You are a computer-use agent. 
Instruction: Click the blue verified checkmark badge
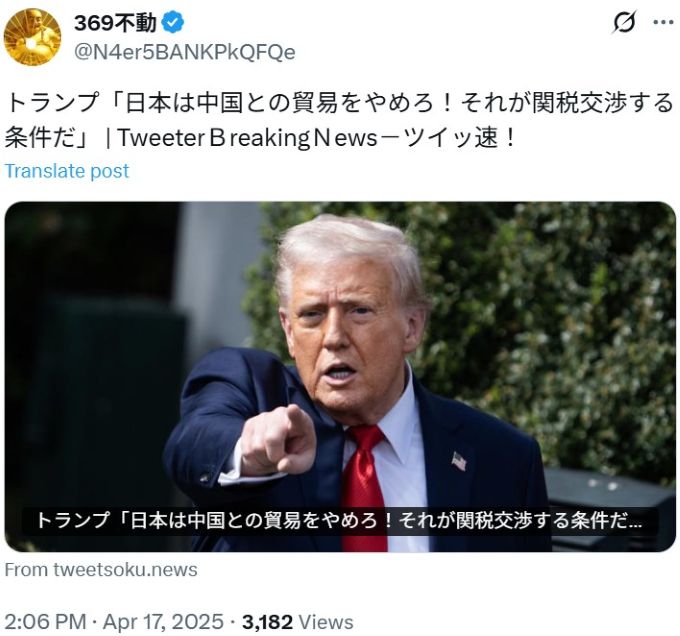pos(173,23)
